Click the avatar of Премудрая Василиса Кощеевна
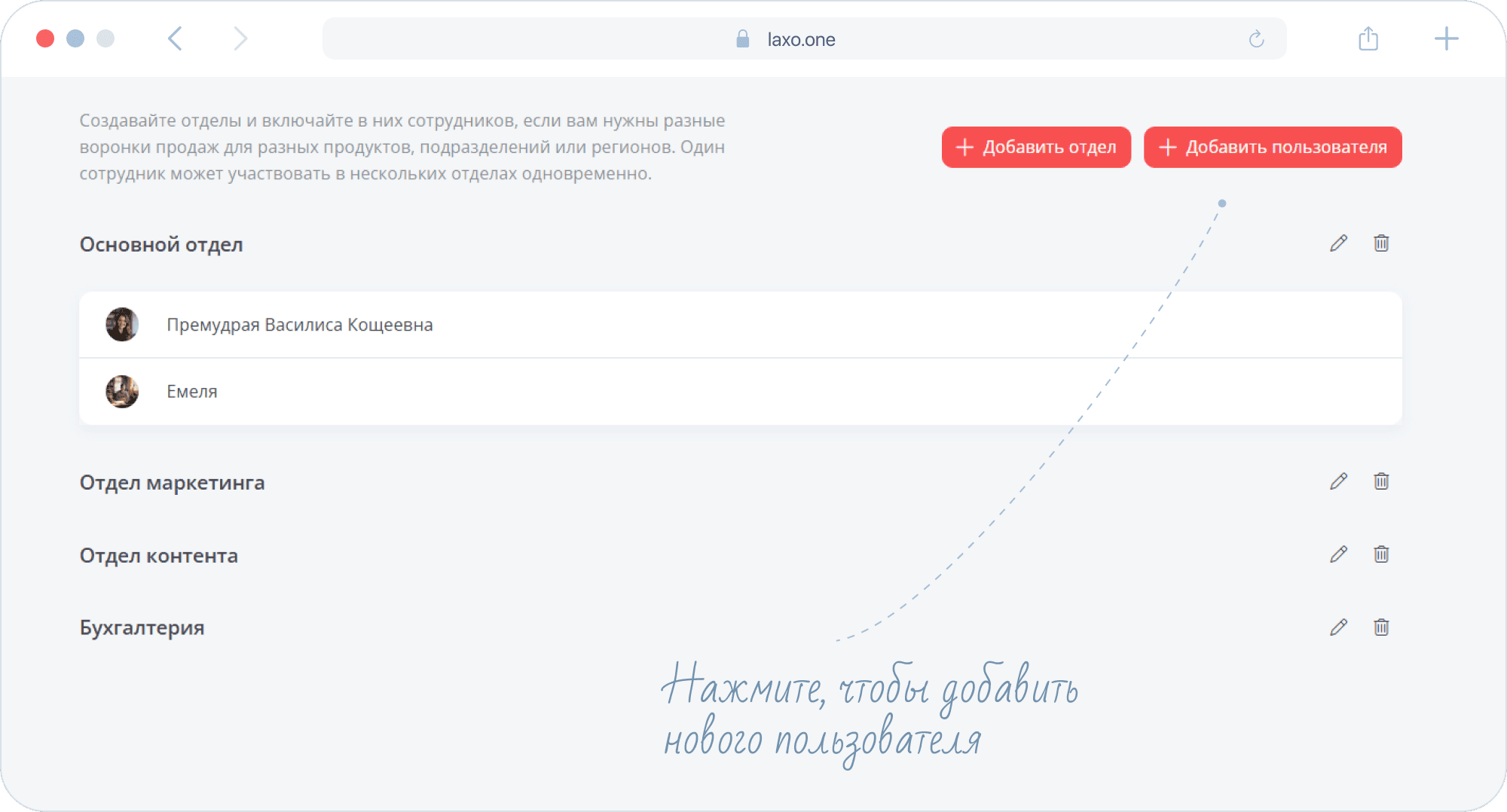The height and width of the screenshot is (812, 1507). (x=122, y=325)
